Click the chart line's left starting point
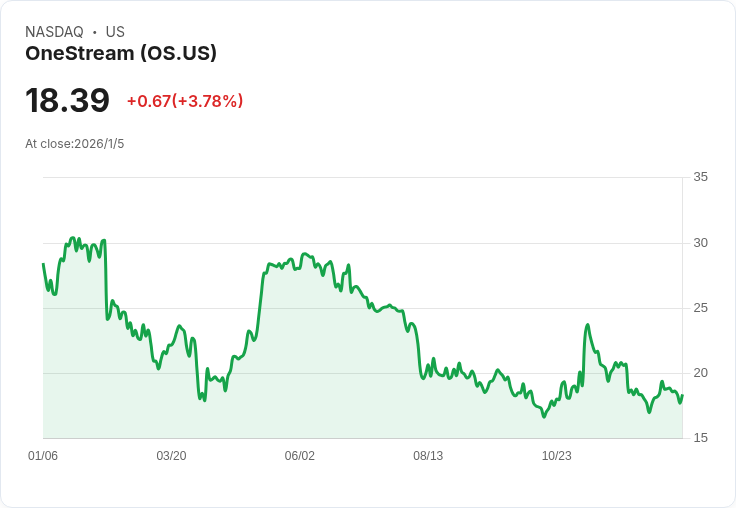Viewport: 736px width, 508px height. point(43,264)
